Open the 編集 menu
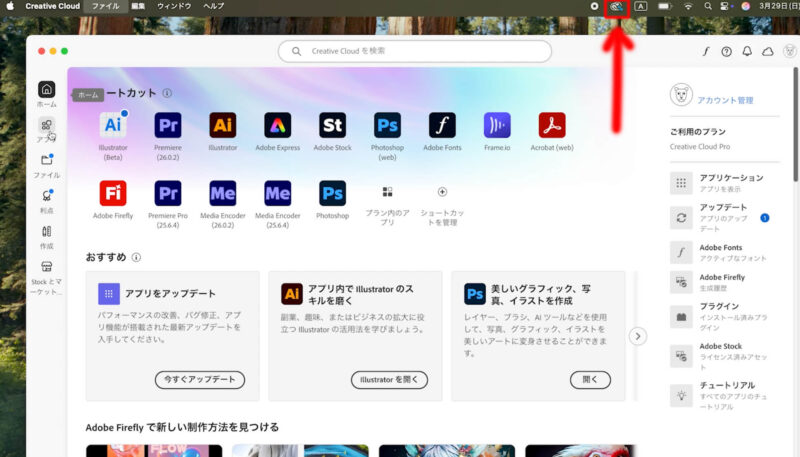This screenshot has width=800, height=457. [138, 6]
